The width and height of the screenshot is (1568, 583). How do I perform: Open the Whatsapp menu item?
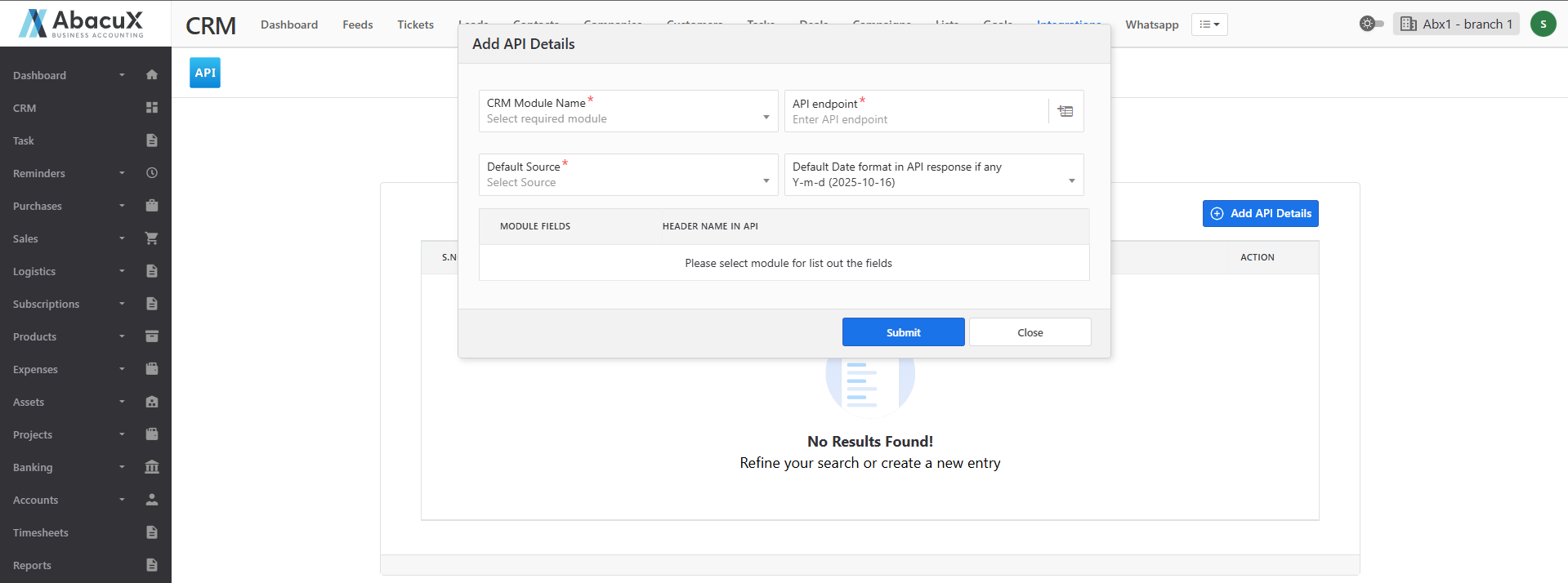pos(1151,24)
